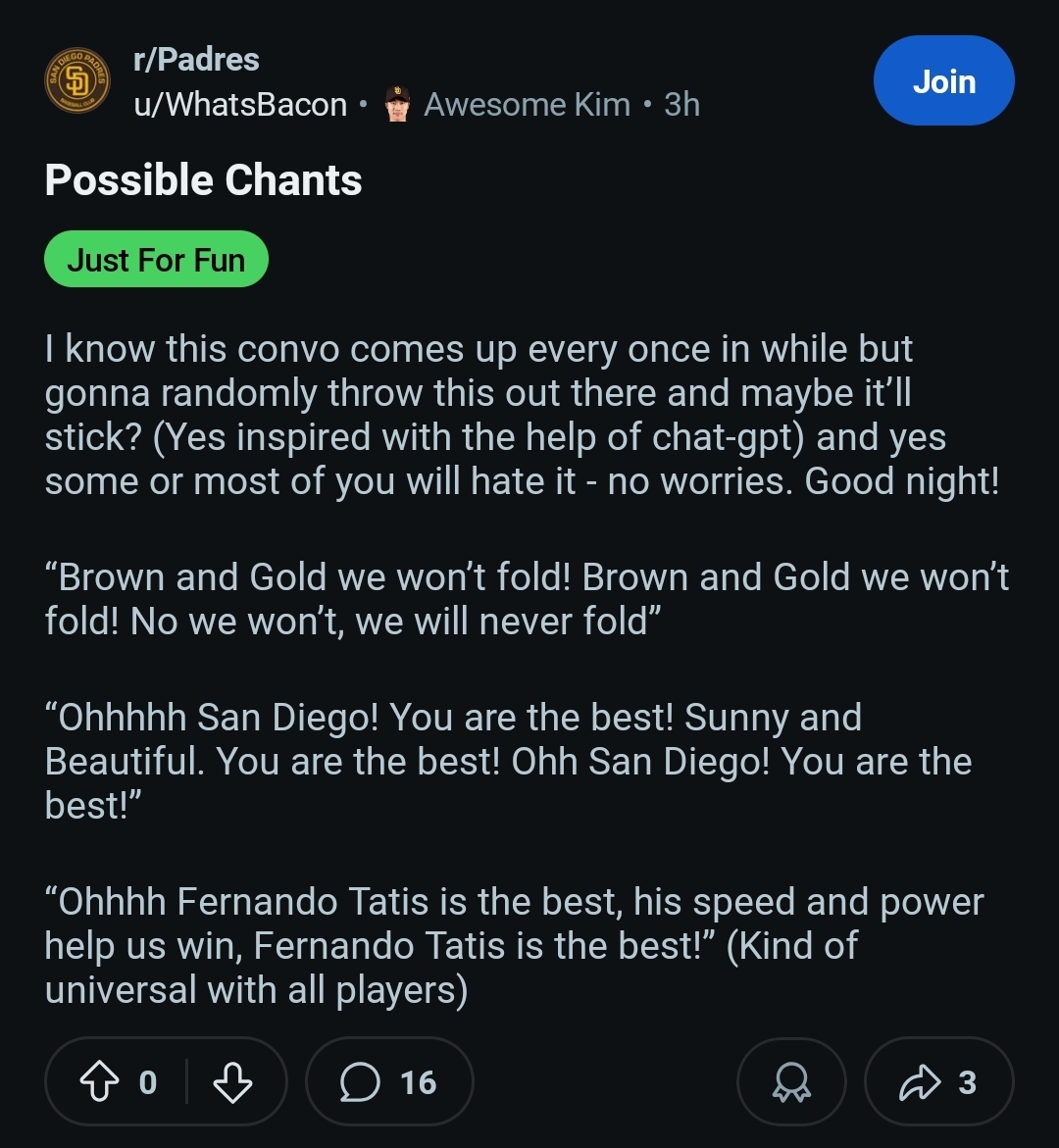Select the Brown and Gold chant paragraph
This screenshot has width=1059, height=1148.
[x=527, y=599]
